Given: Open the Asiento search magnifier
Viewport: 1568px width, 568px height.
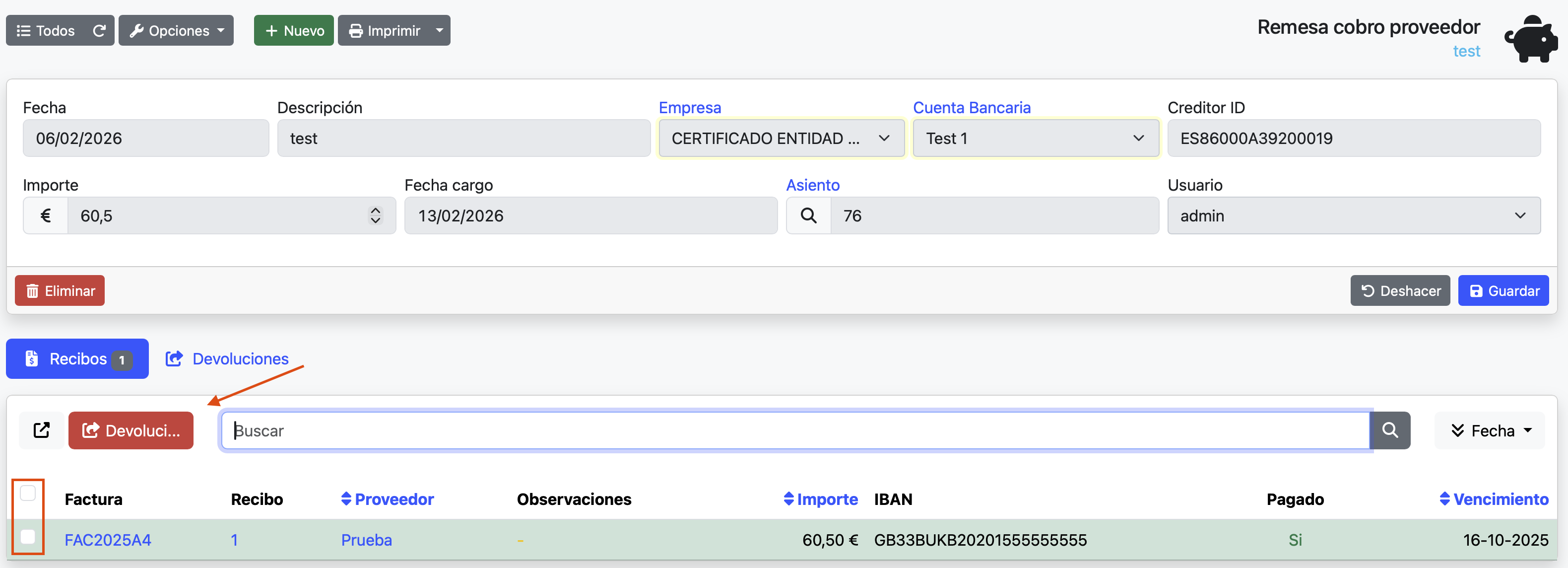Looking at the screenshot, I should tap(808, 215).
